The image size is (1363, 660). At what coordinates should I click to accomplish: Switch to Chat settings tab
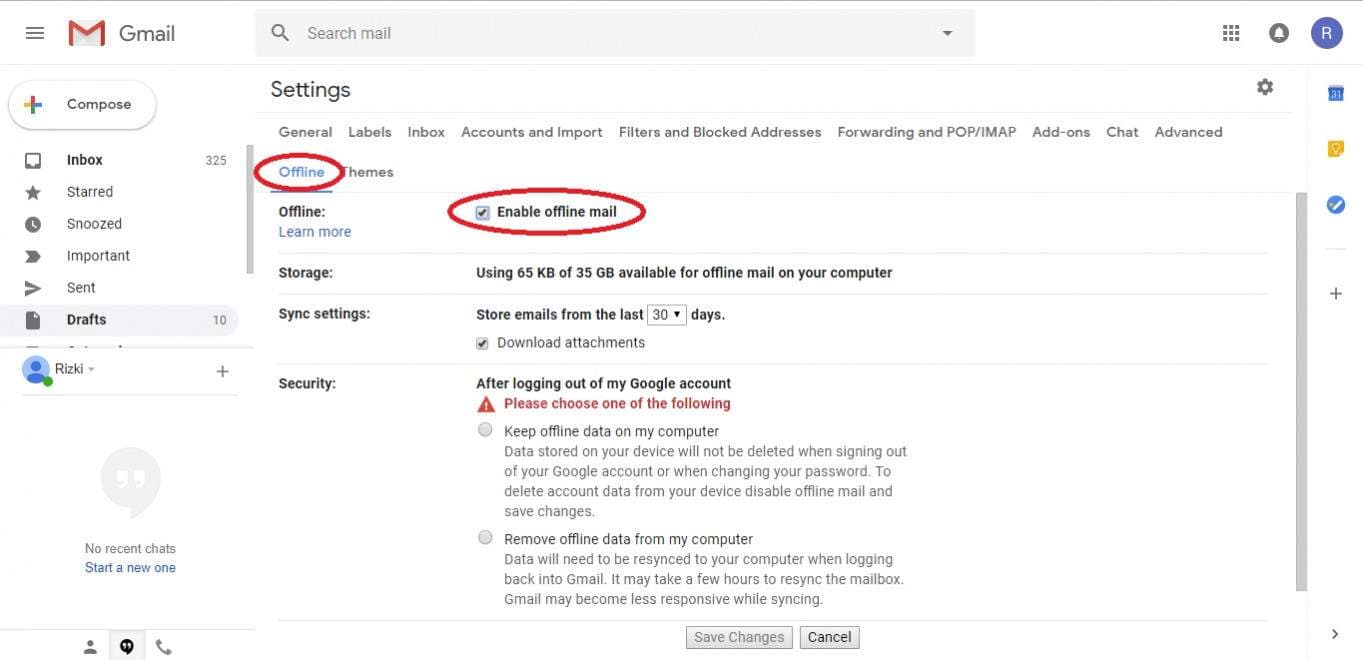pos(1122,132)
